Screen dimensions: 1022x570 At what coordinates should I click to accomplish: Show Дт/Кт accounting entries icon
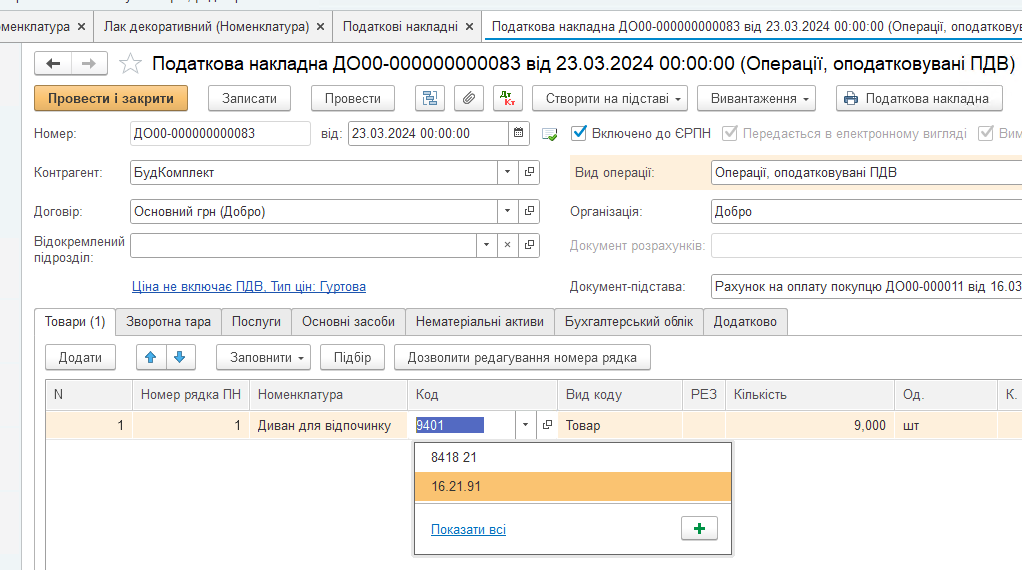(508, 98)
